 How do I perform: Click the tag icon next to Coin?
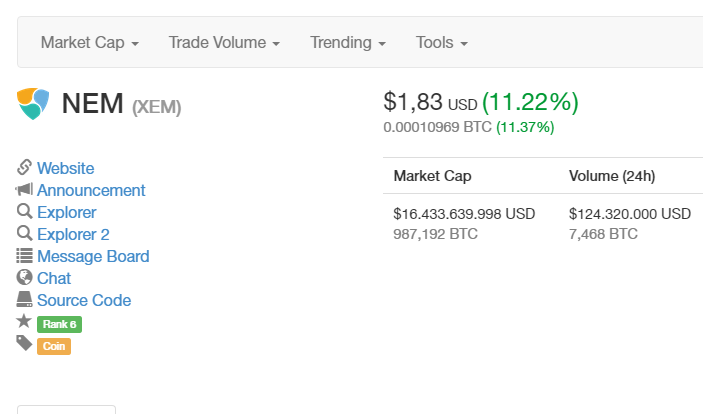[25, 344]
